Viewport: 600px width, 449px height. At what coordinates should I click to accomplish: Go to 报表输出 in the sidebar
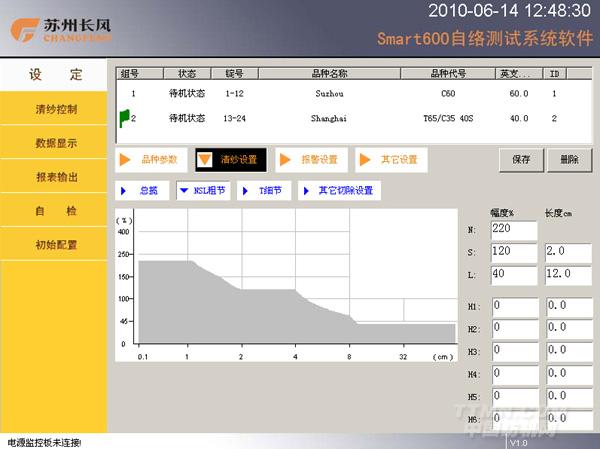[x=56, y=177]
